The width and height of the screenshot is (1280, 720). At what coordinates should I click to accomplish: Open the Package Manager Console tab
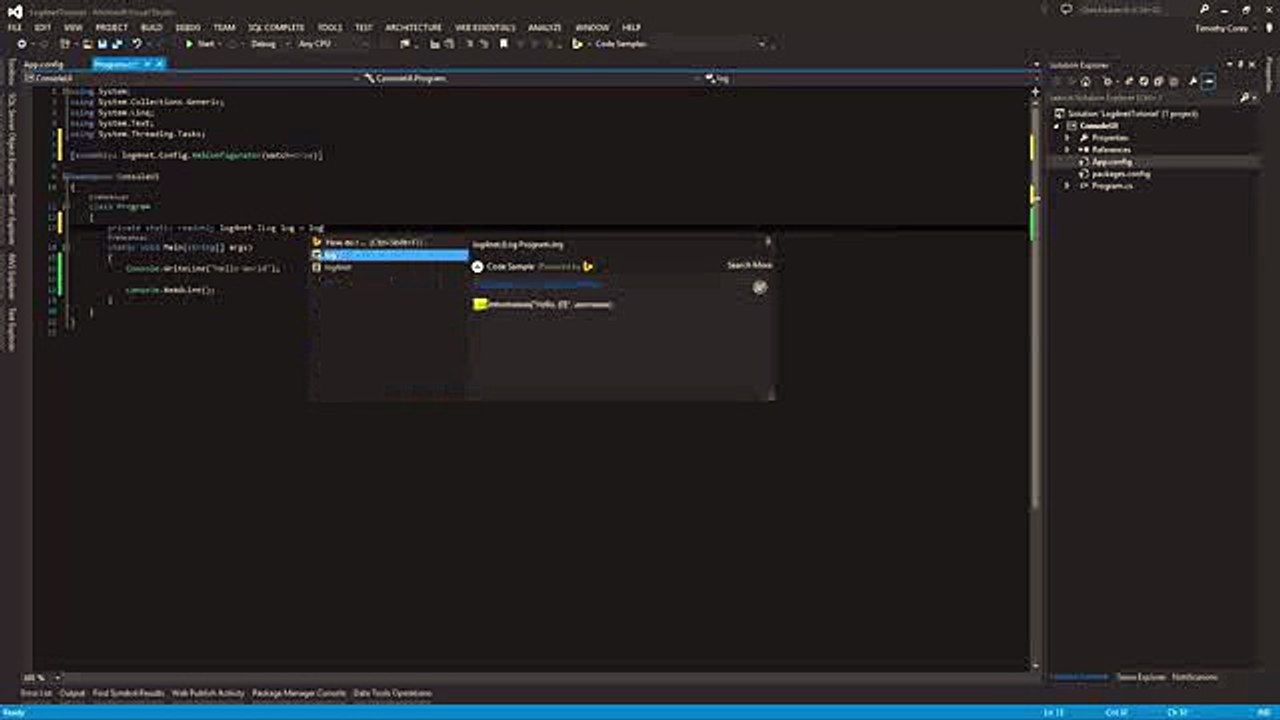click(299, 693)
